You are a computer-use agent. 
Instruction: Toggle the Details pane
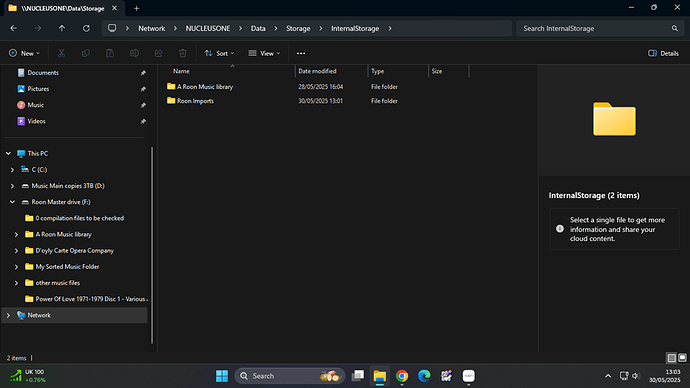tap(664, 53)
